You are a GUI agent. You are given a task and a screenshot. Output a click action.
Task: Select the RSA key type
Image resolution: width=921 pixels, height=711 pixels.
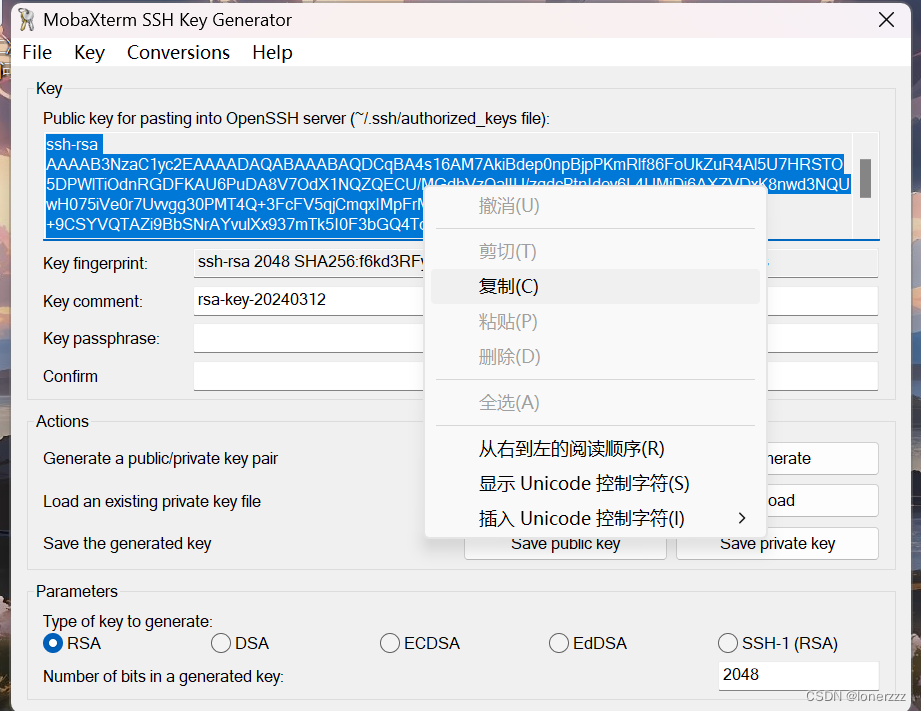tap(53, 643)
